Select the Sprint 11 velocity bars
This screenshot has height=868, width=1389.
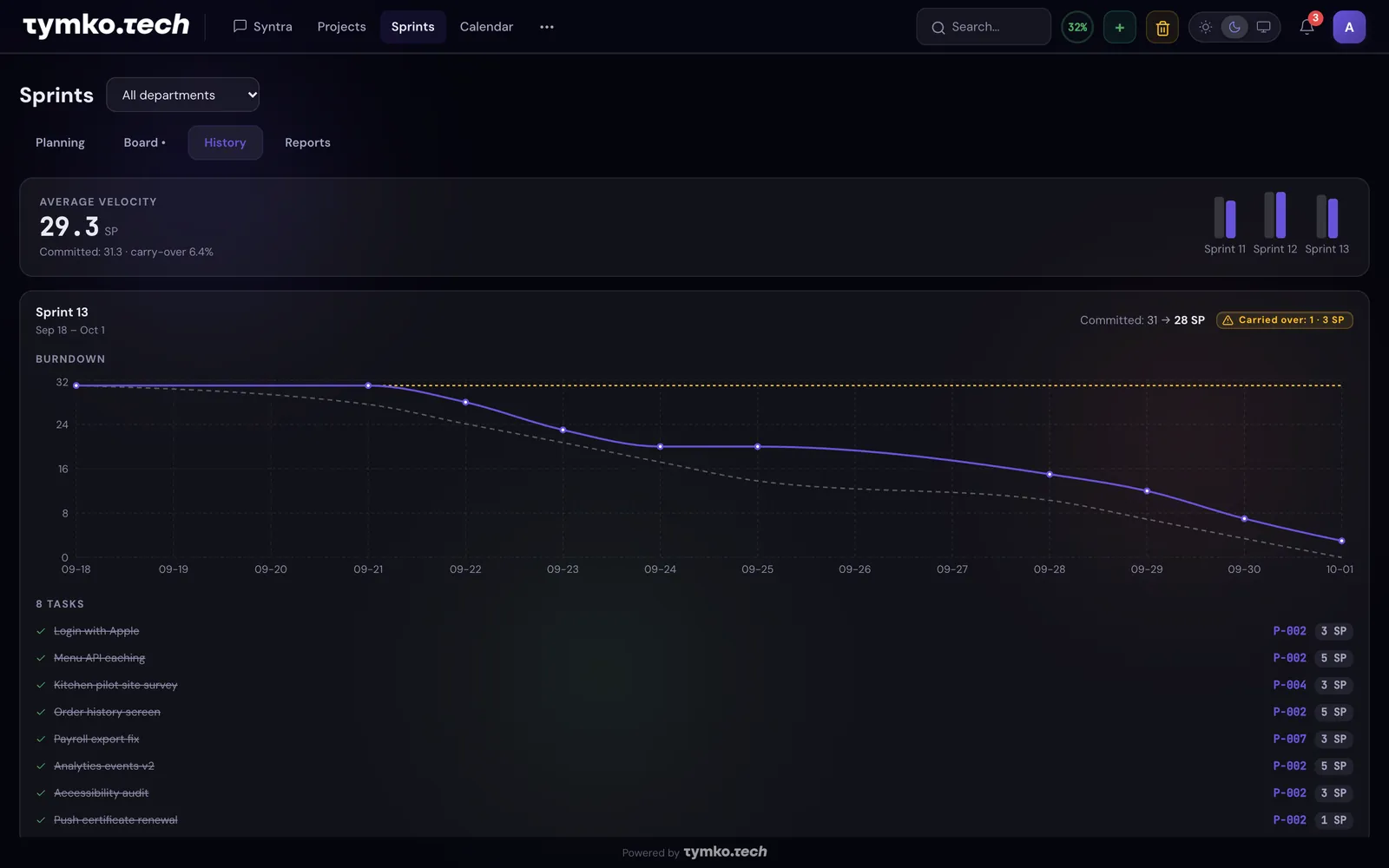coord(1224,217)
